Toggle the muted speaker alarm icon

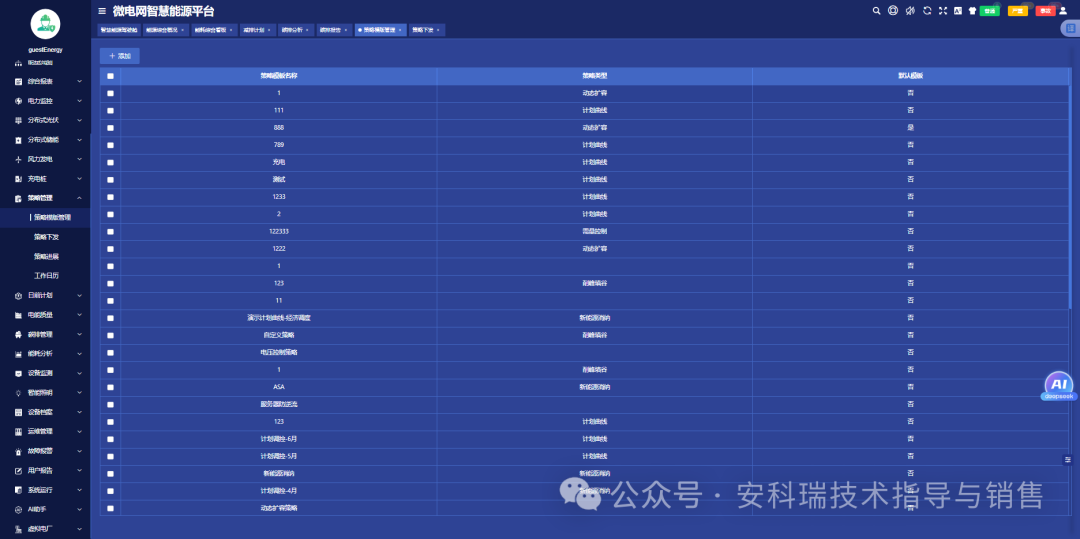pyautogui.click(x=910, y=10)
